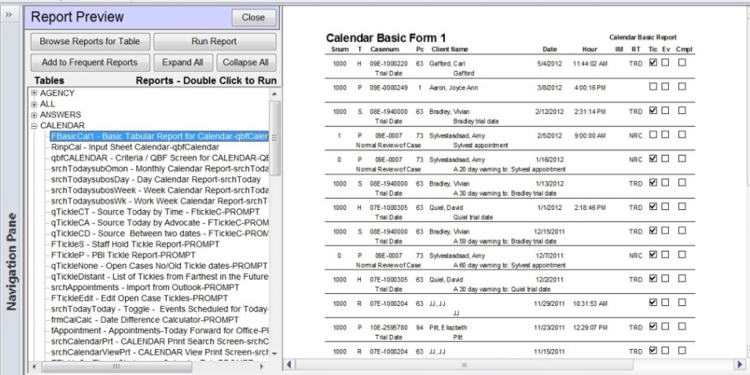
Task: Open Browse Reports for Table
Action: [x=90, y=42]
